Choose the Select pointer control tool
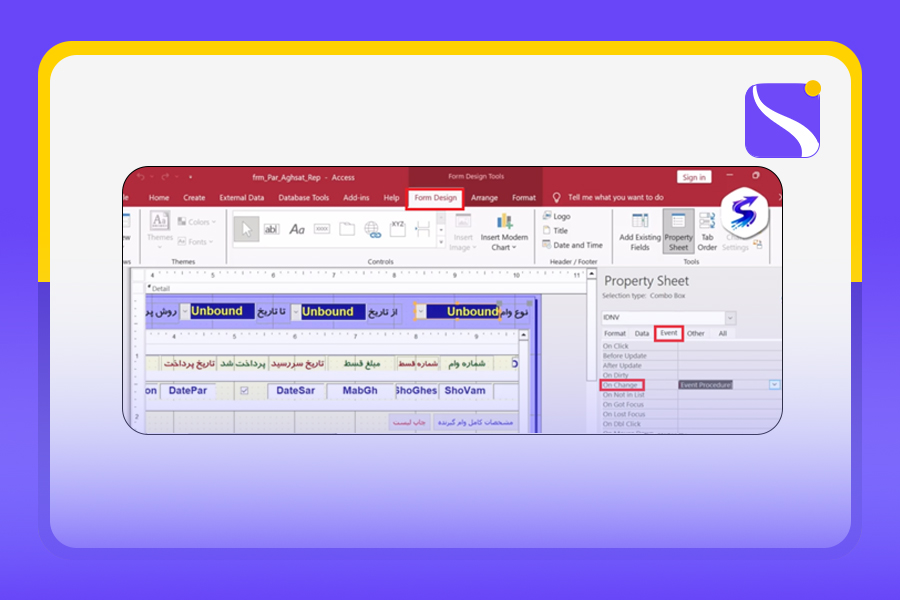Screen dimensions: 900x600 246,229
